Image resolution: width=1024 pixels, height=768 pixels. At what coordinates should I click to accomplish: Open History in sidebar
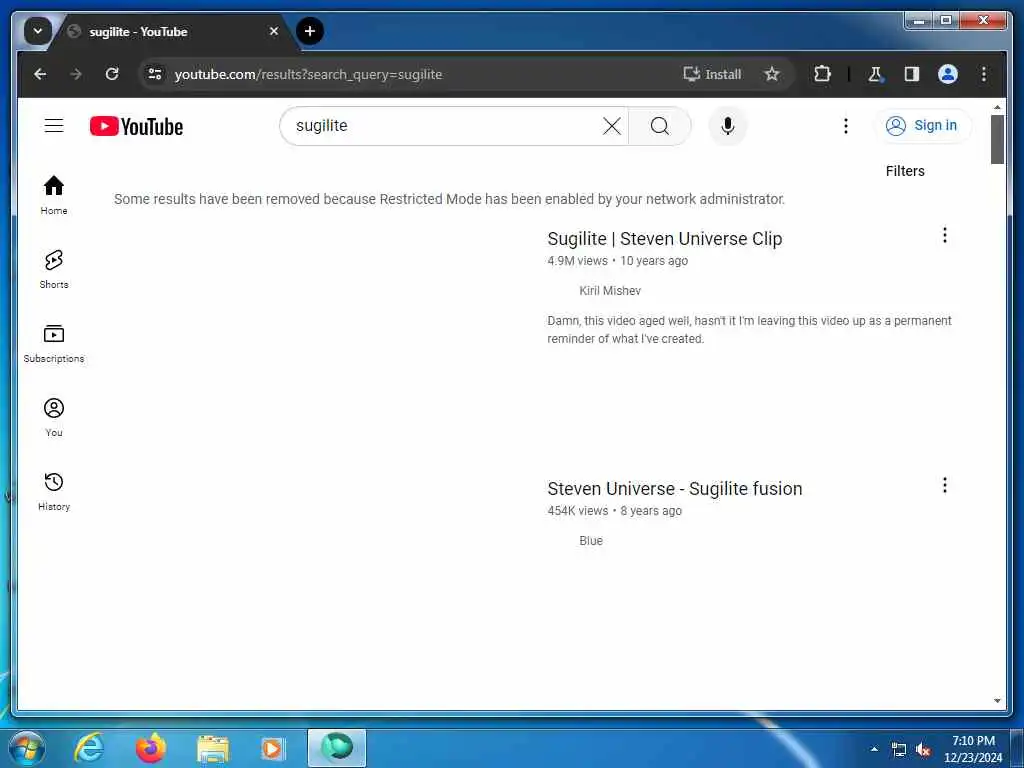click(54, 491)
